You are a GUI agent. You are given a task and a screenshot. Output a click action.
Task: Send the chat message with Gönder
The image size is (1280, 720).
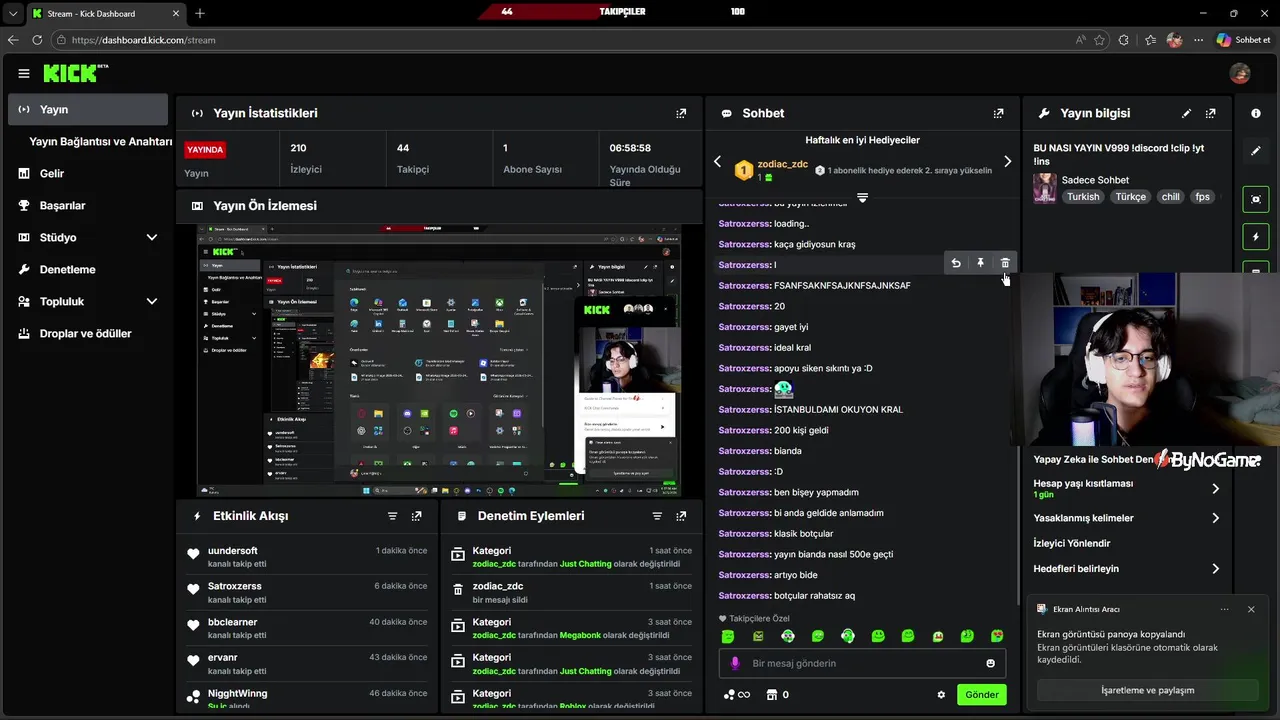(x=982, y=695)
